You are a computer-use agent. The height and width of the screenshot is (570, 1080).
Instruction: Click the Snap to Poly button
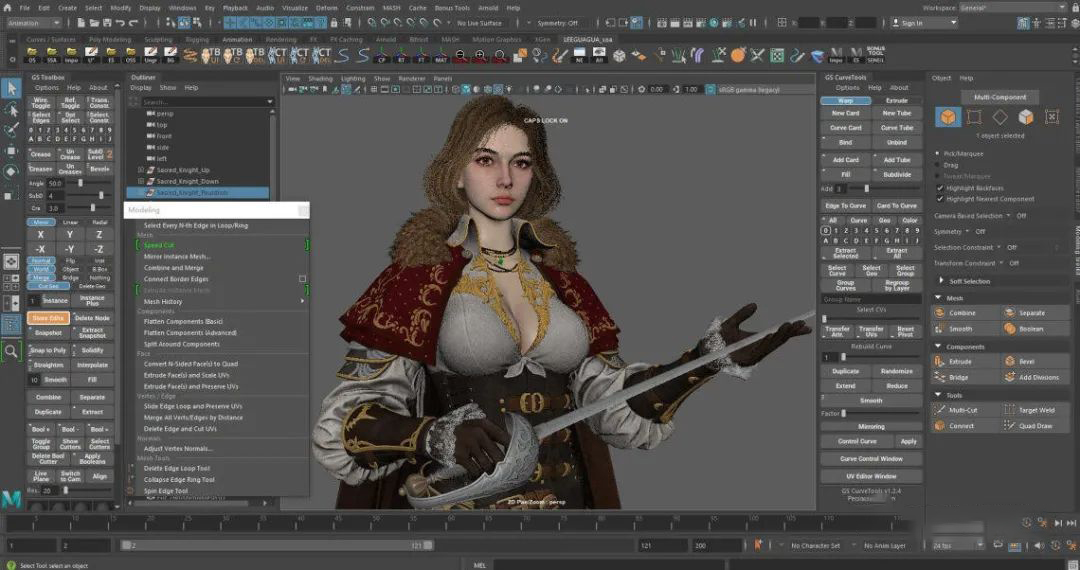[48, 350]
